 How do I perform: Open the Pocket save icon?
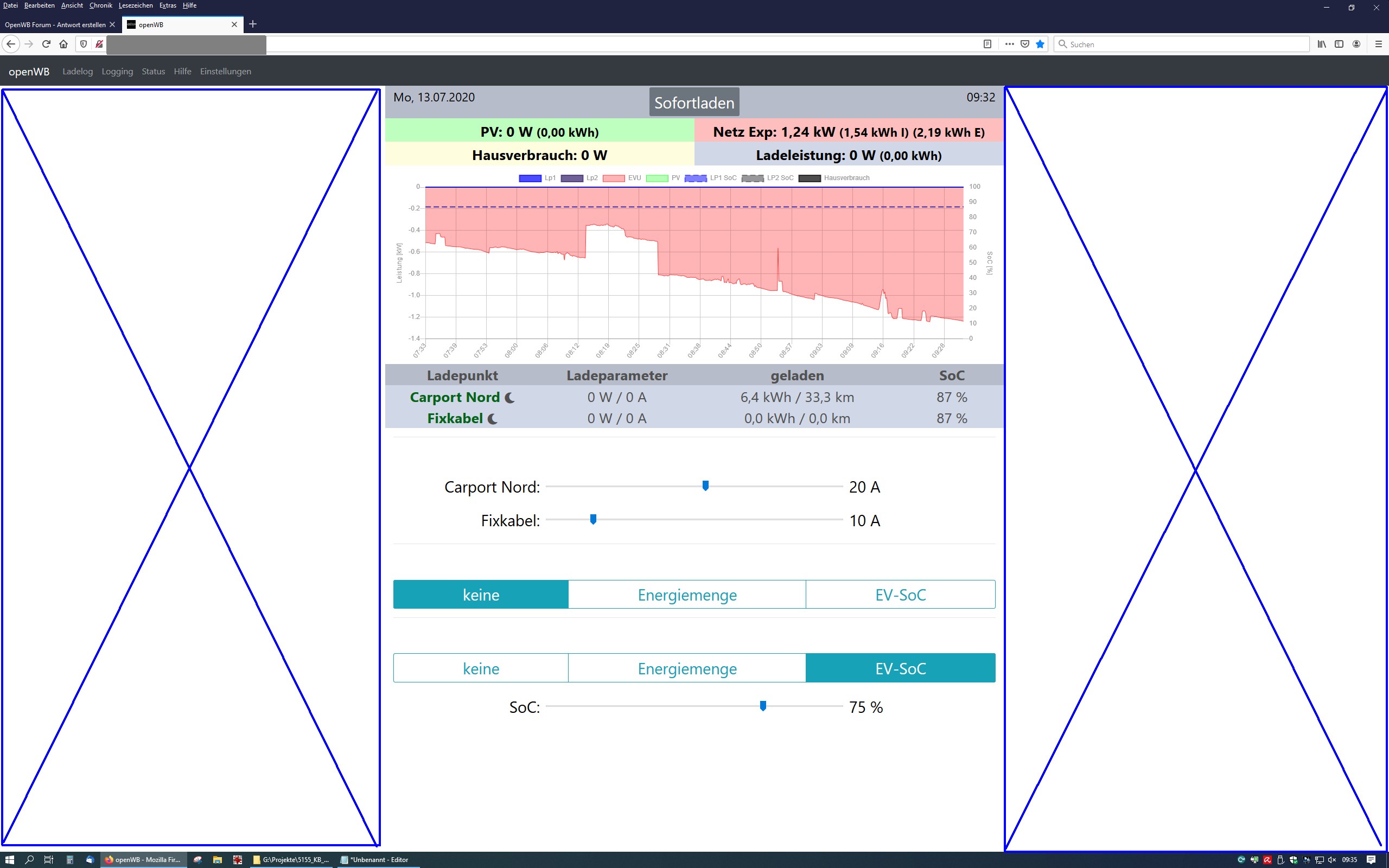pos(1025,43)
